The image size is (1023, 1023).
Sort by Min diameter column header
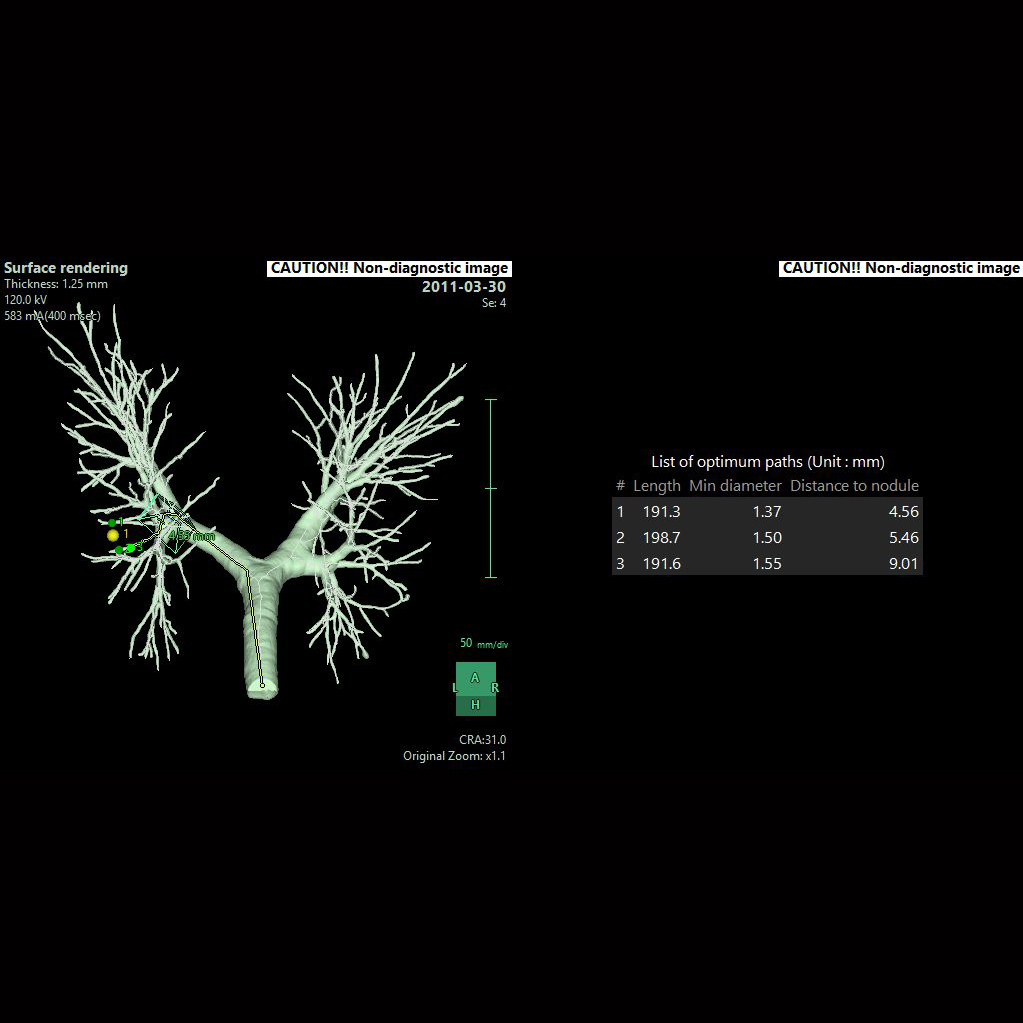point(735,485)
